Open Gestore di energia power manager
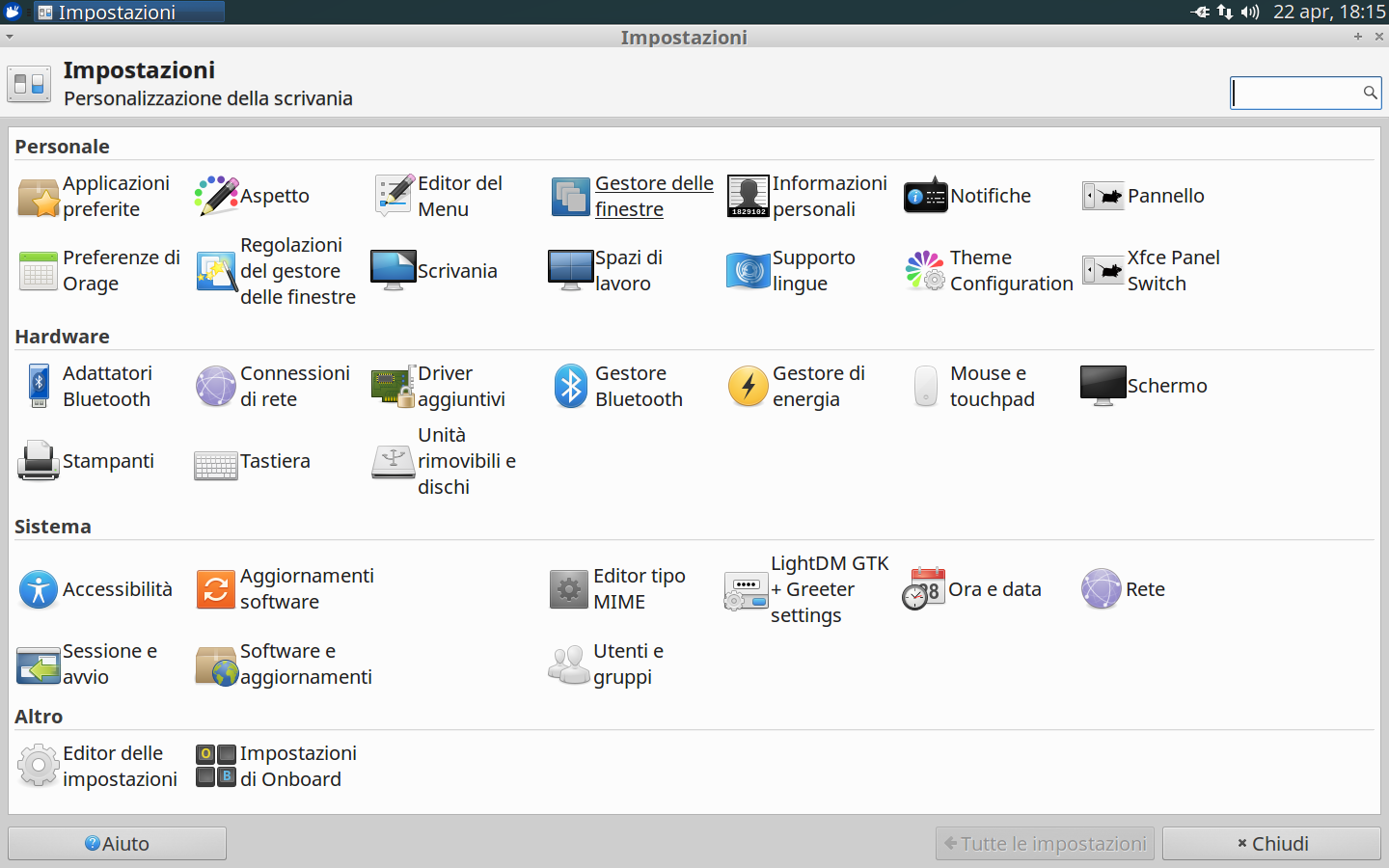Image resolution: width=1389 pixels, height=868 pixels. tap(749, 387)
